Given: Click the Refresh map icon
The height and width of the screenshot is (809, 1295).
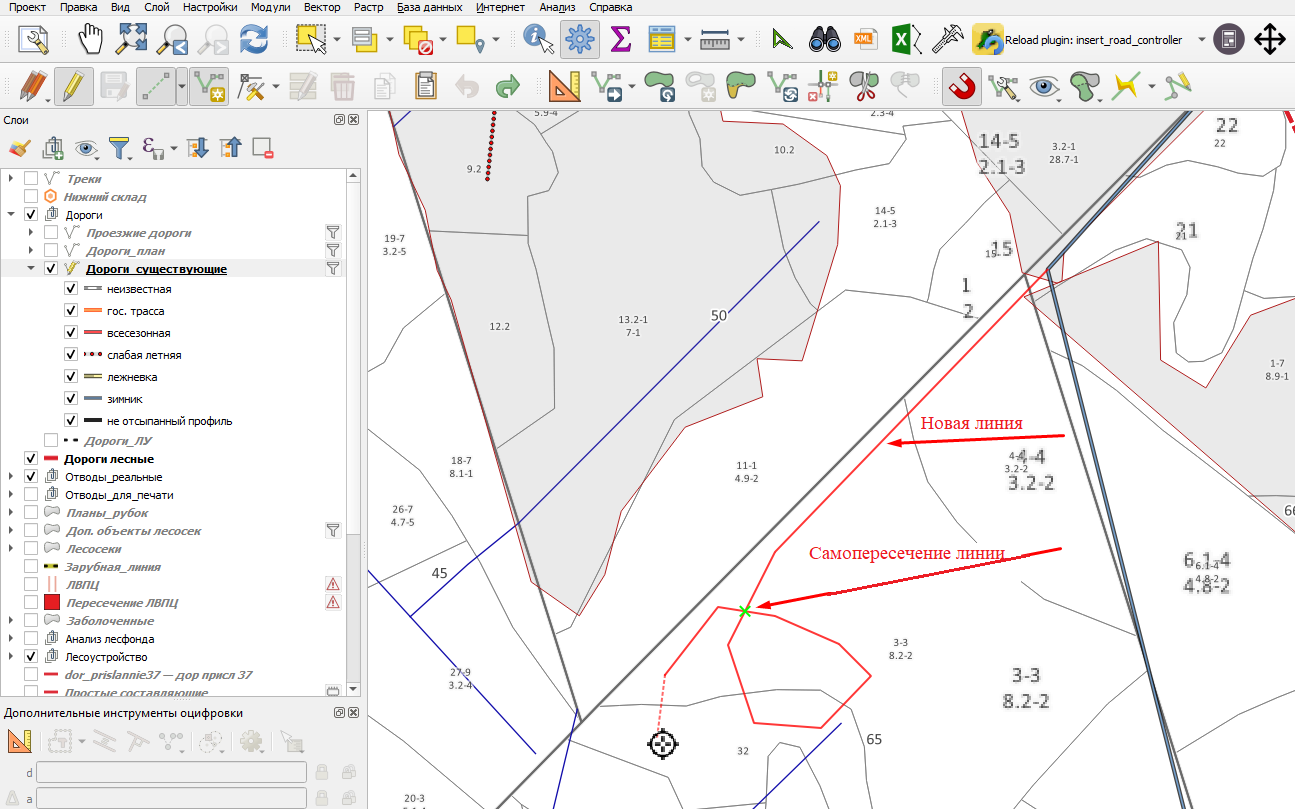Looking at the screenshot, I should pyautogui.click(x=254, y=40).
